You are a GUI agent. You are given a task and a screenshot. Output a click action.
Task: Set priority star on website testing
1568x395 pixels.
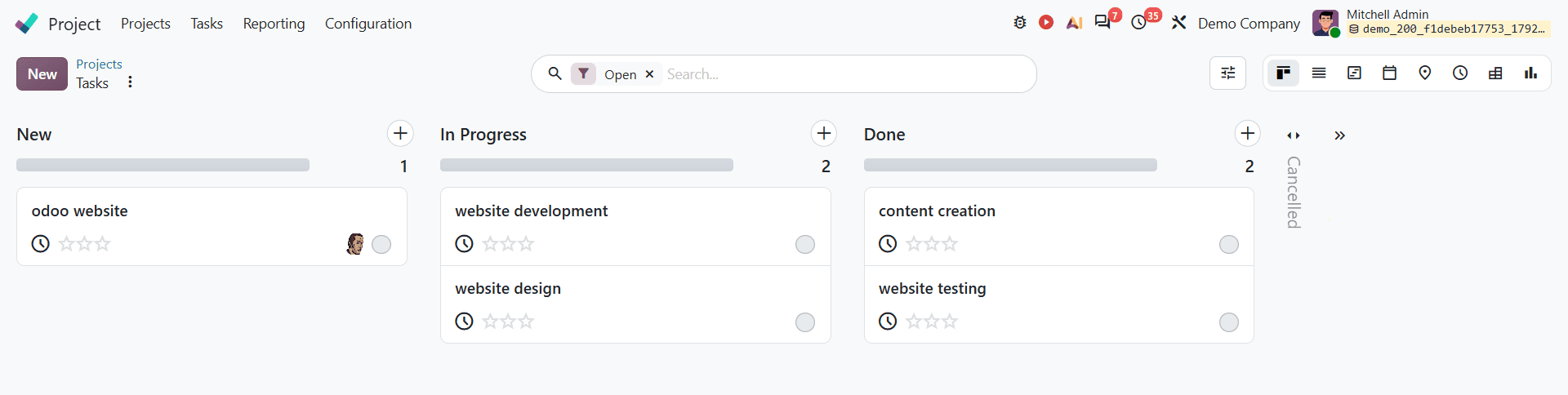[x=932, y=321]
